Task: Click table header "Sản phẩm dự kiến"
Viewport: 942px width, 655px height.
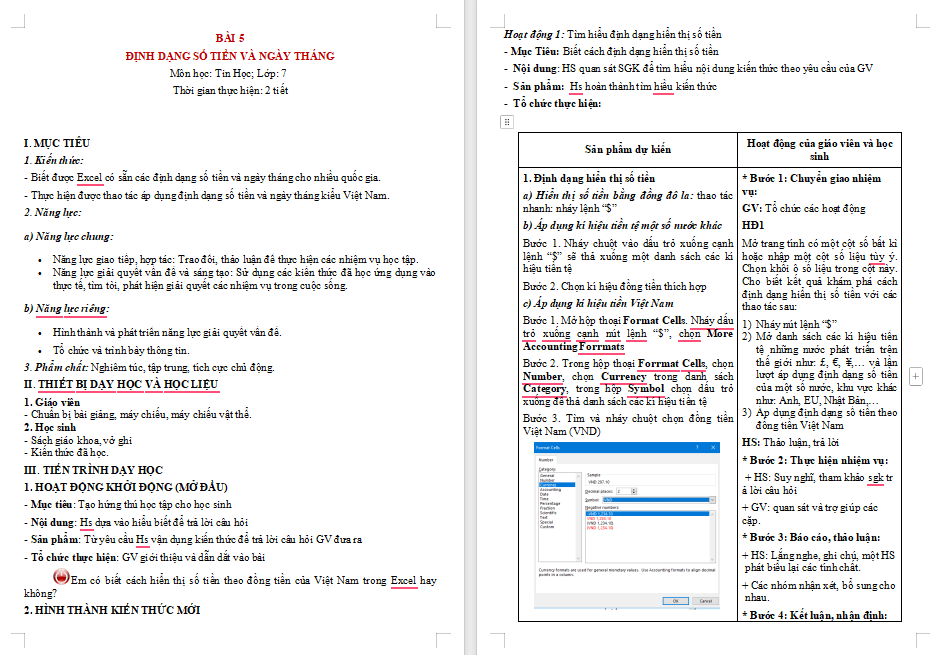Action: (627, 150)
